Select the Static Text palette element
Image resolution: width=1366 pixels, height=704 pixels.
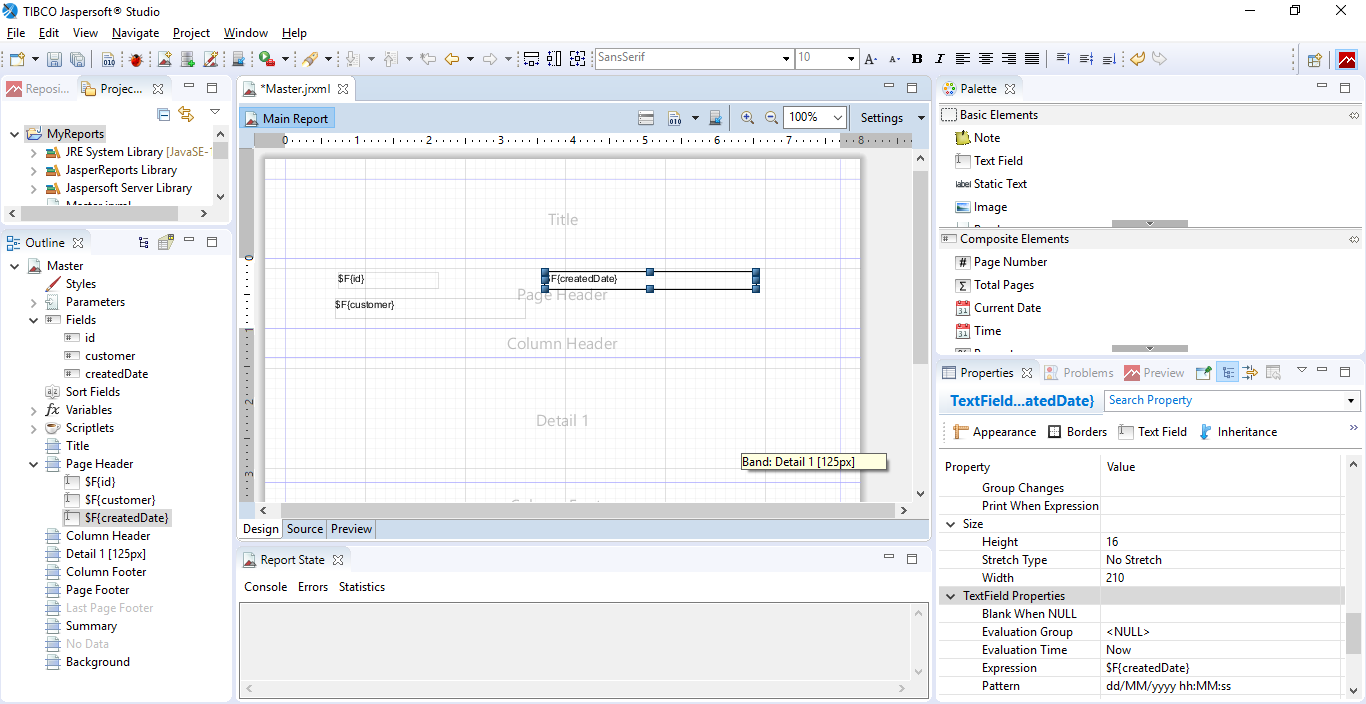999,184
